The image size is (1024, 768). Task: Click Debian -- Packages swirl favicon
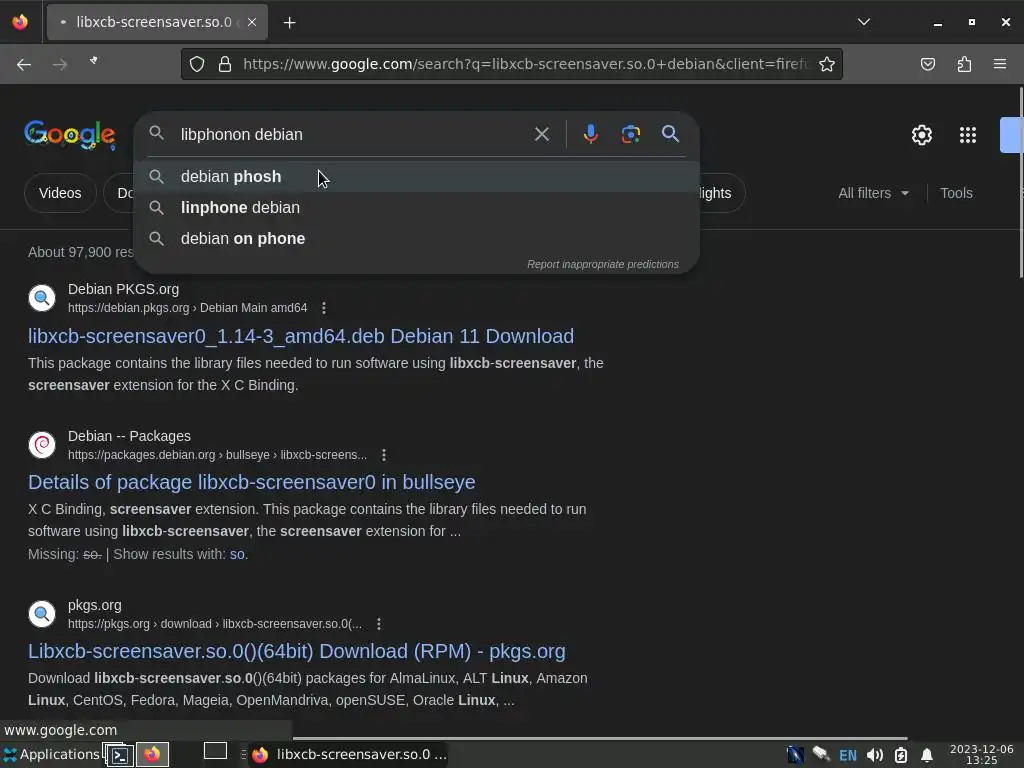coord(42,445)
